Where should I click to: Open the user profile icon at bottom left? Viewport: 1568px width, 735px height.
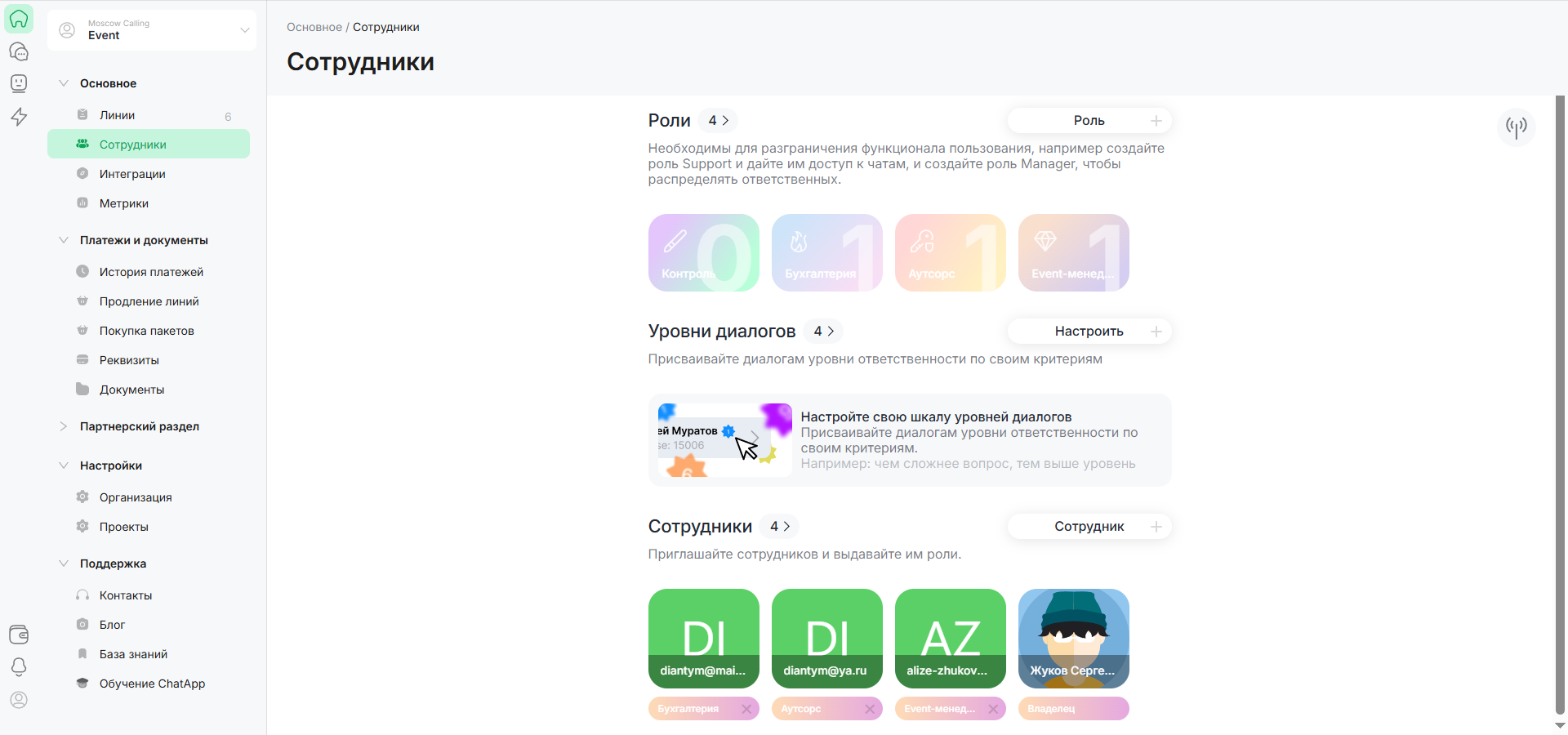tap(19, 700)
